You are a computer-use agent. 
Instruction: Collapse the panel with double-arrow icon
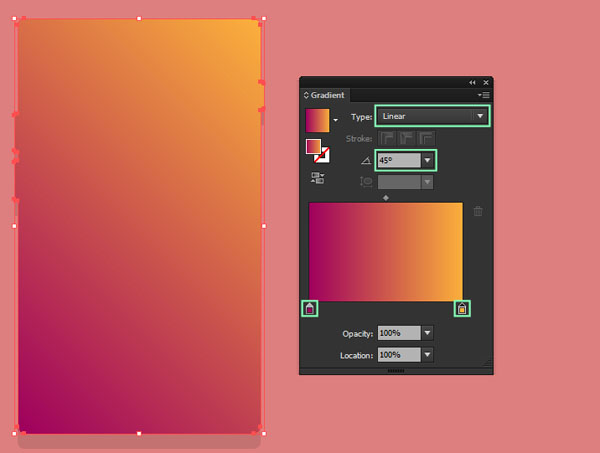point(472,83)
